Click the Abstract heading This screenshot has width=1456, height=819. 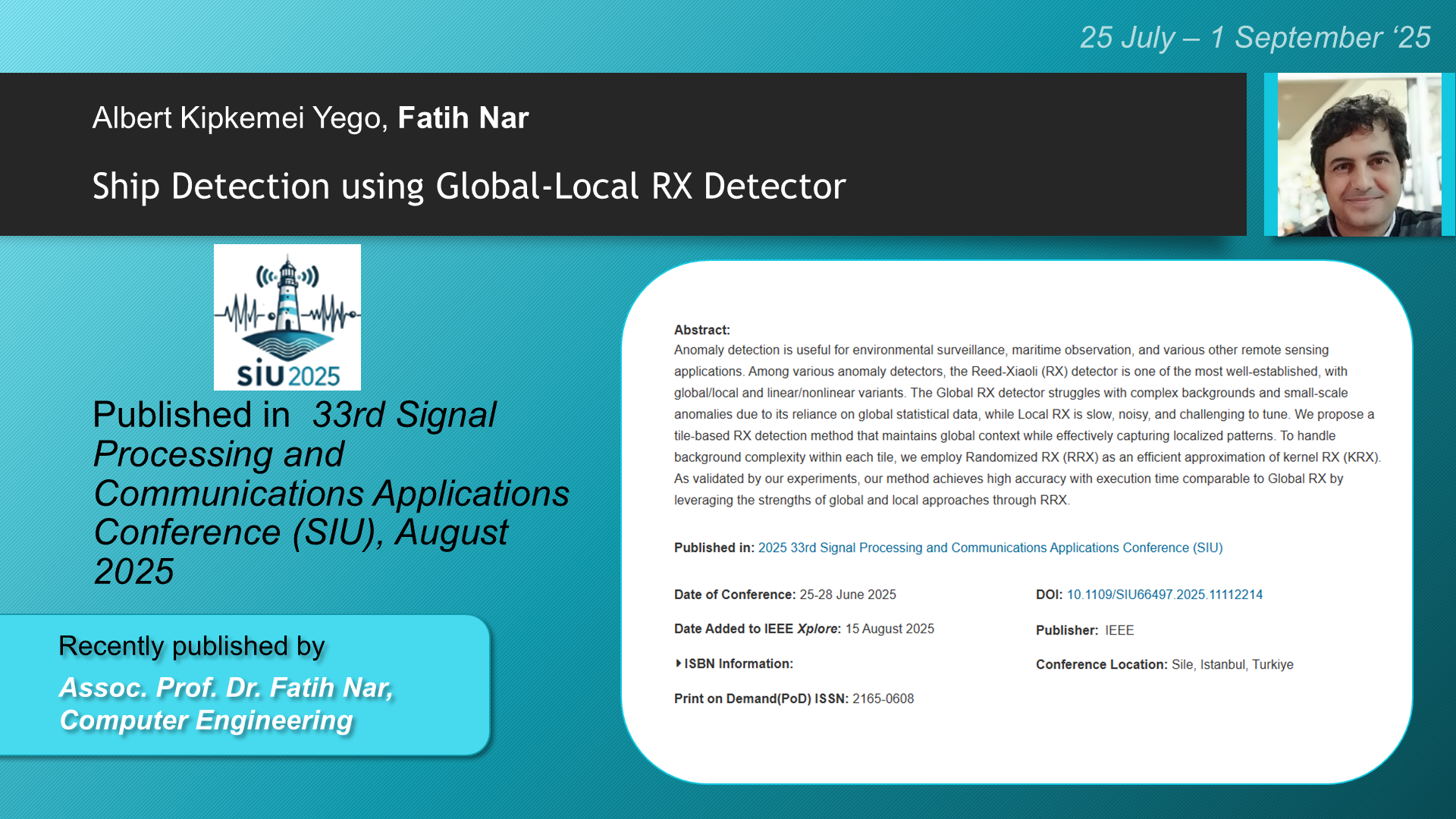tap(701, 330)
